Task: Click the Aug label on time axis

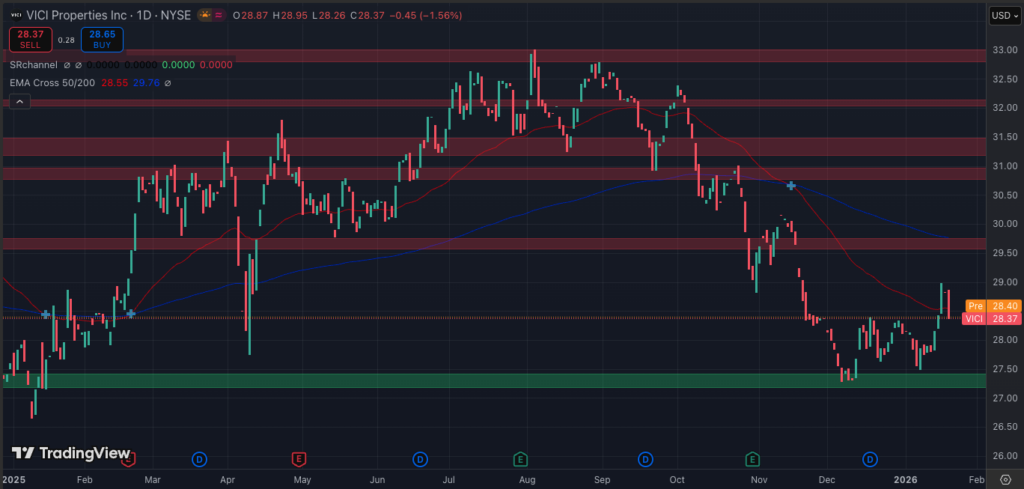Action: pyautogui.click(x=527, y=479)
